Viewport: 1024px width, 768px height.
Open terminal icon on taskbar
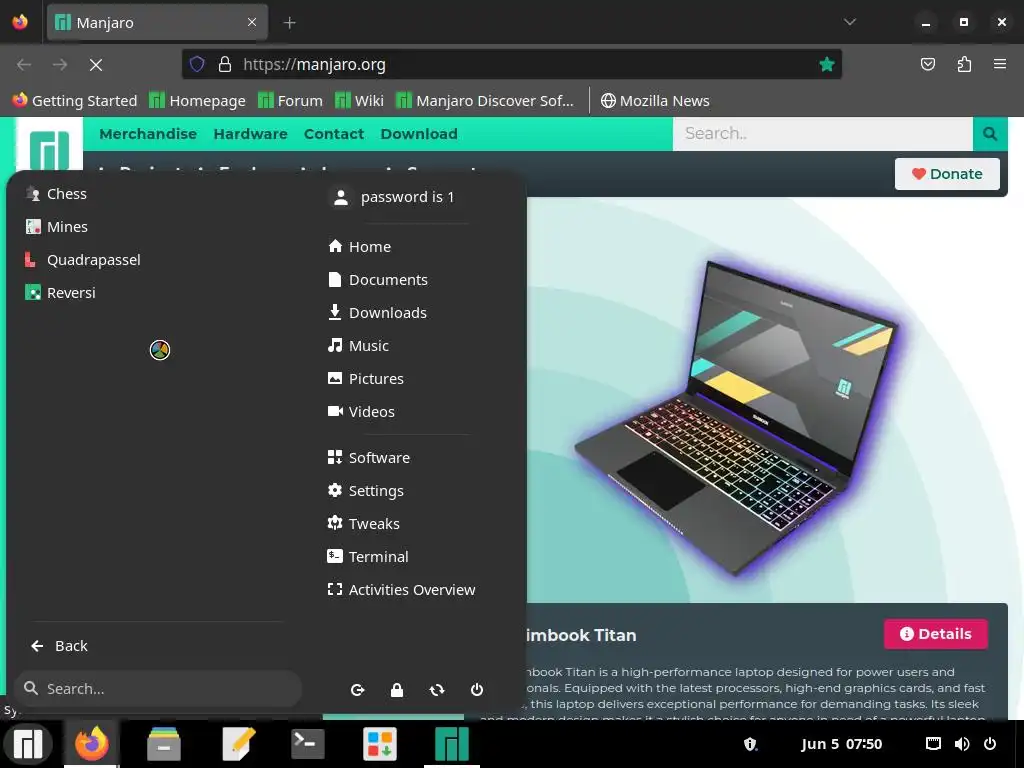307,744
